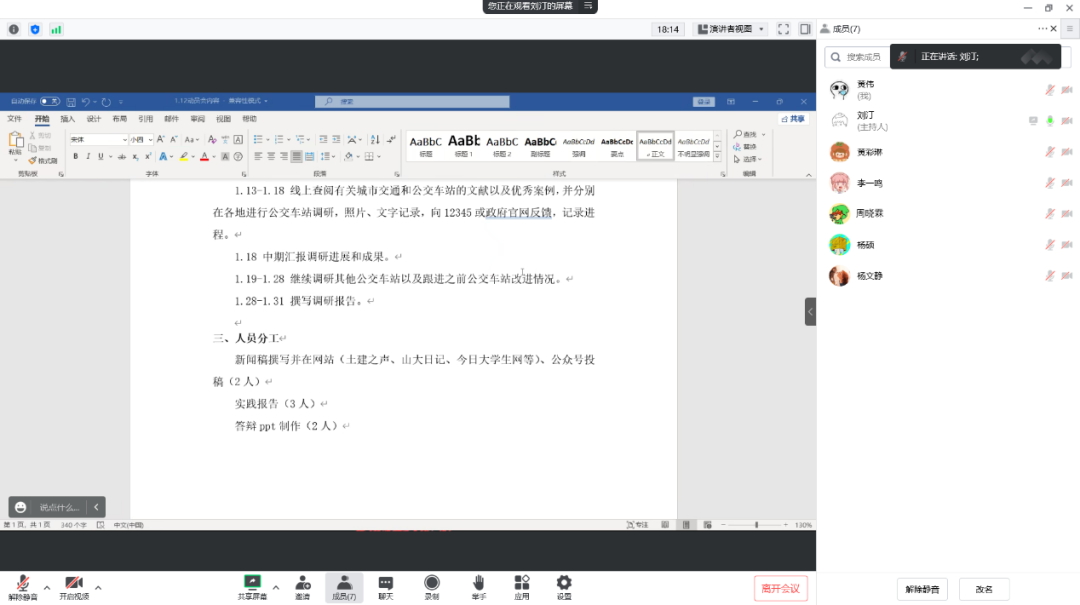Start recording the meeting

tap(431, 583)
